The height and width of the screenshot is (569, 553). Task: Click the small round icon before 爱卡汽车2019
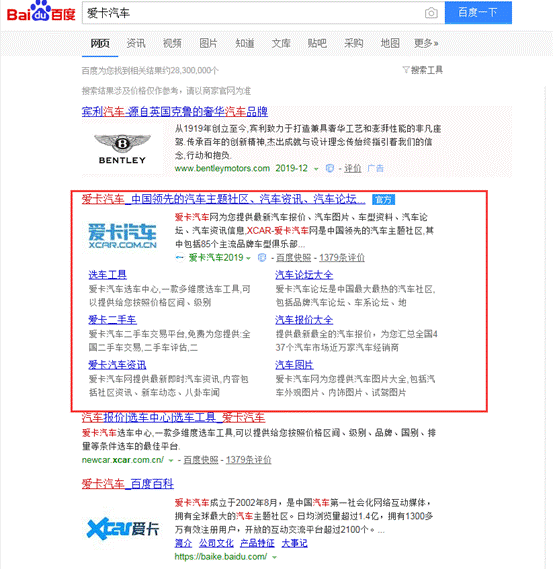pyautogui.click(x=180, y=257)
